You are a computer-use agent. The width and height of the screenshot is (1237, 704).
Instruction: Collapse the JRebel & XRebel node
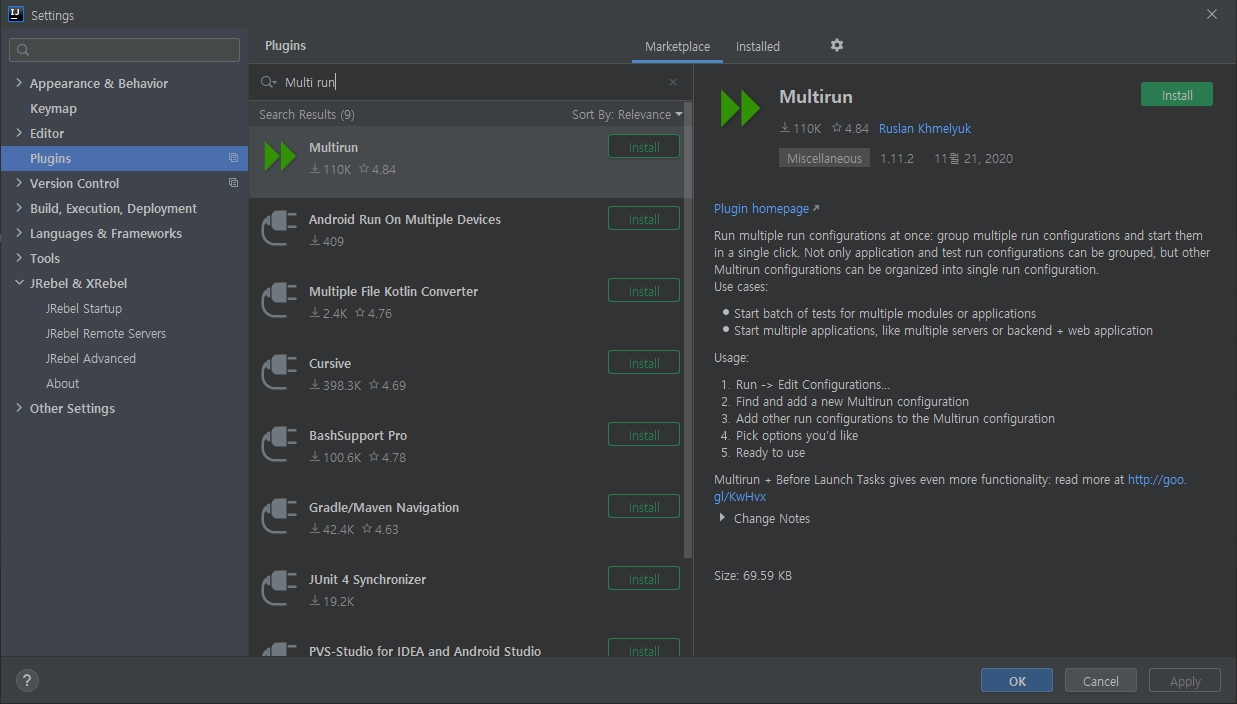[x=19, y=283]
